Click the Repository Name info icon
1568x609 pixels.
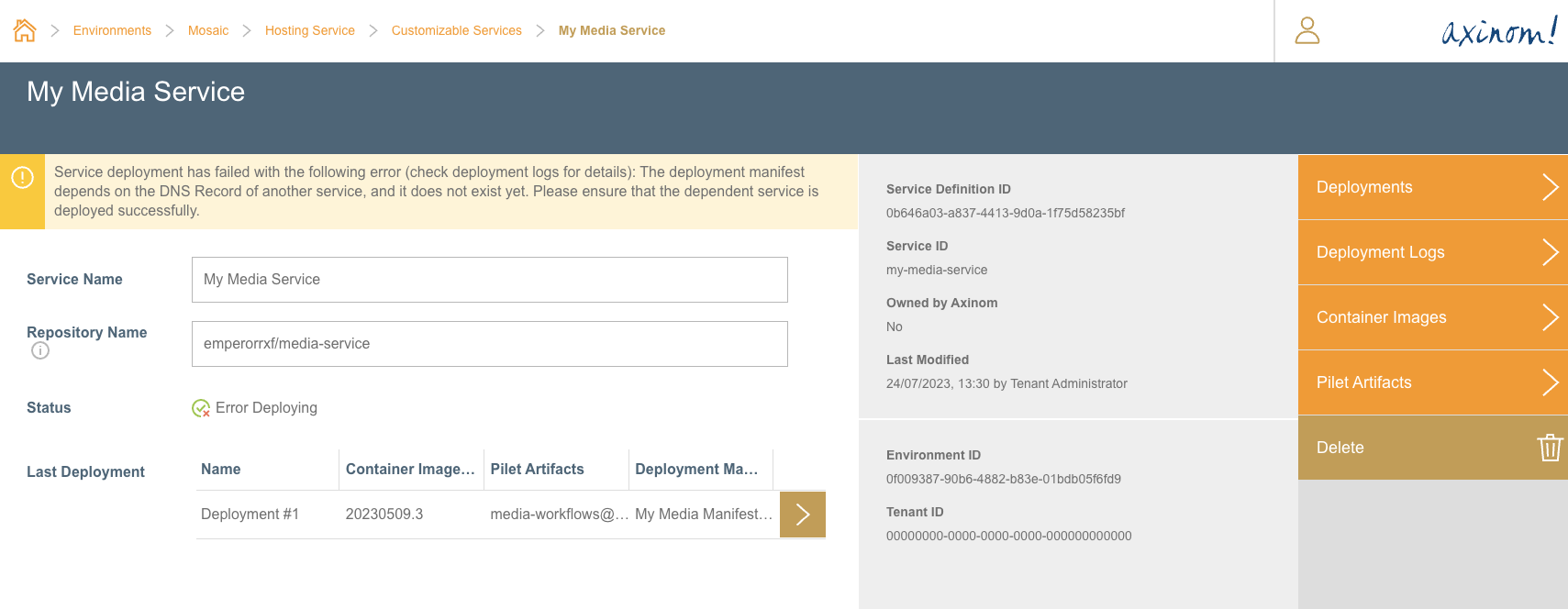coord(40,350)
